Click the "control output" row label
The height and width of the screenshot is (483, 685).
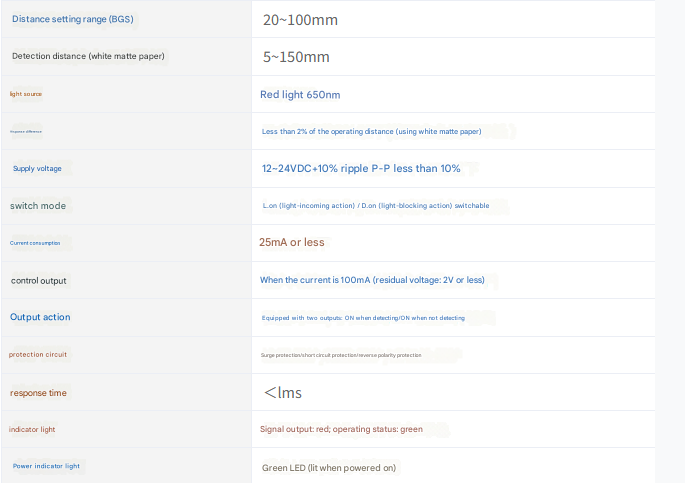(x=39, y=281)
